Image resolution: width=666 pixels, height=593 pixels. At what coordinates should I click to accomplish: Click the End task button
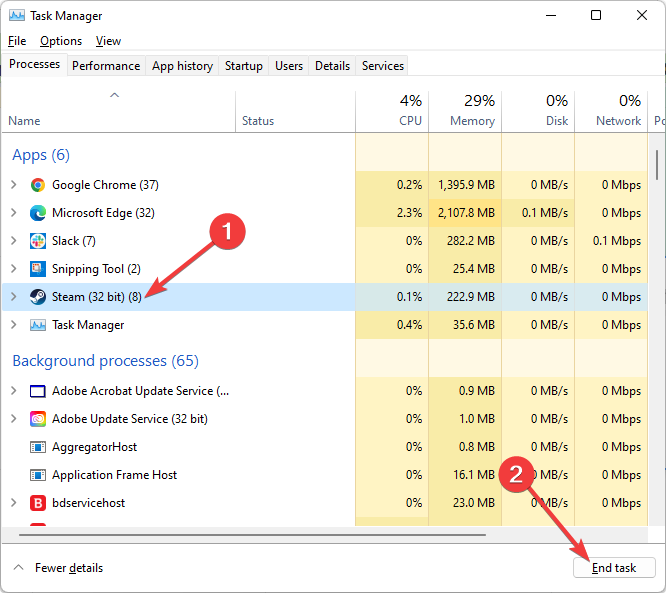[x=614, y=568]
